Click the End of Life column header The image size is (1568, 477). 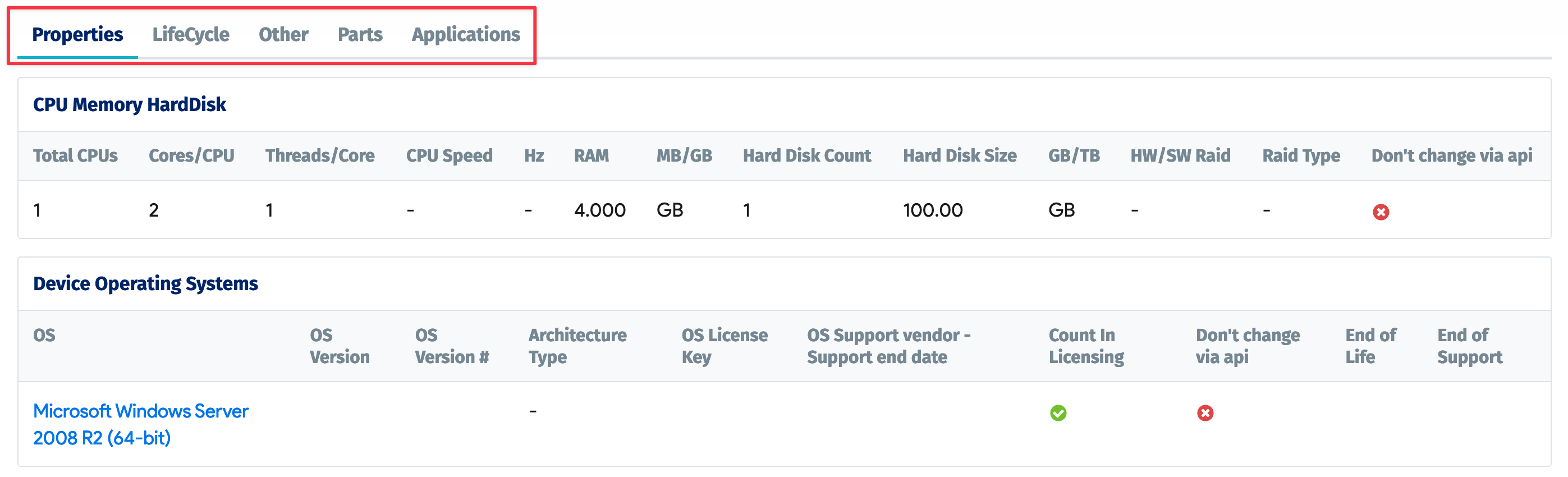(1370, 346)
